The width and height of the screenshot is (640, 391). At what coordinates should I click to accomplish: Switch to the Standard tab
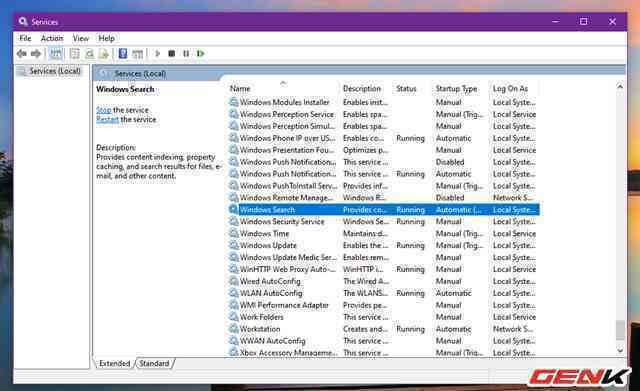click(x=154, y=363)
